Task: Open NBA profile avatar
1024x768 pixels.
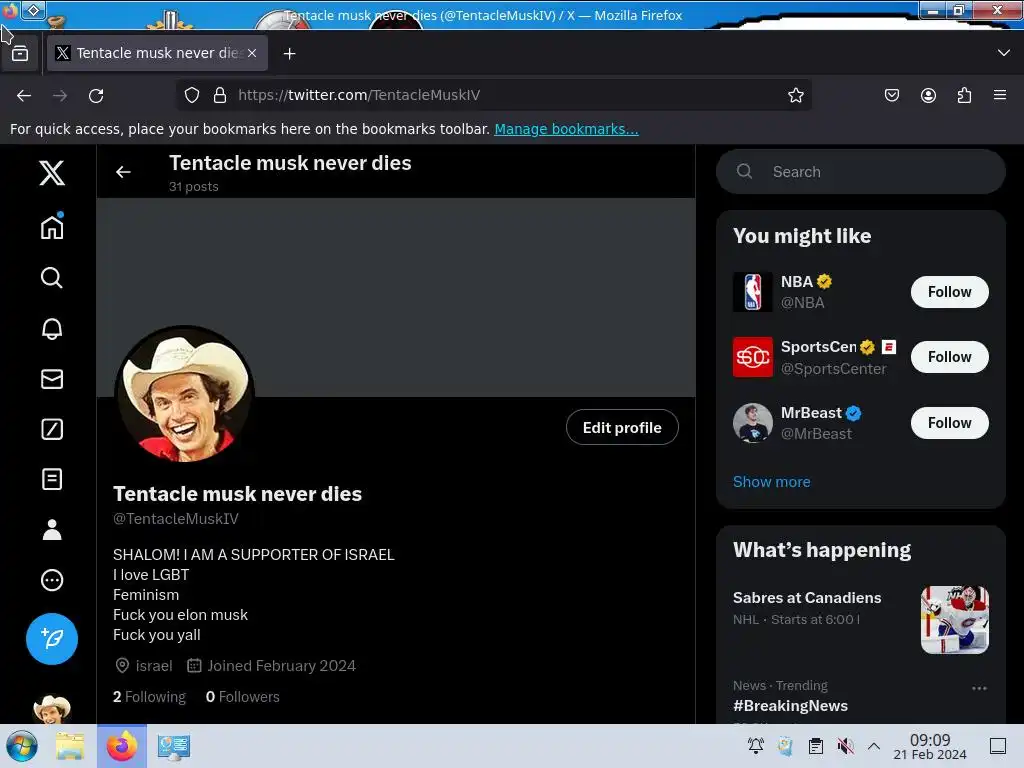Action: [x=752, y=292]
